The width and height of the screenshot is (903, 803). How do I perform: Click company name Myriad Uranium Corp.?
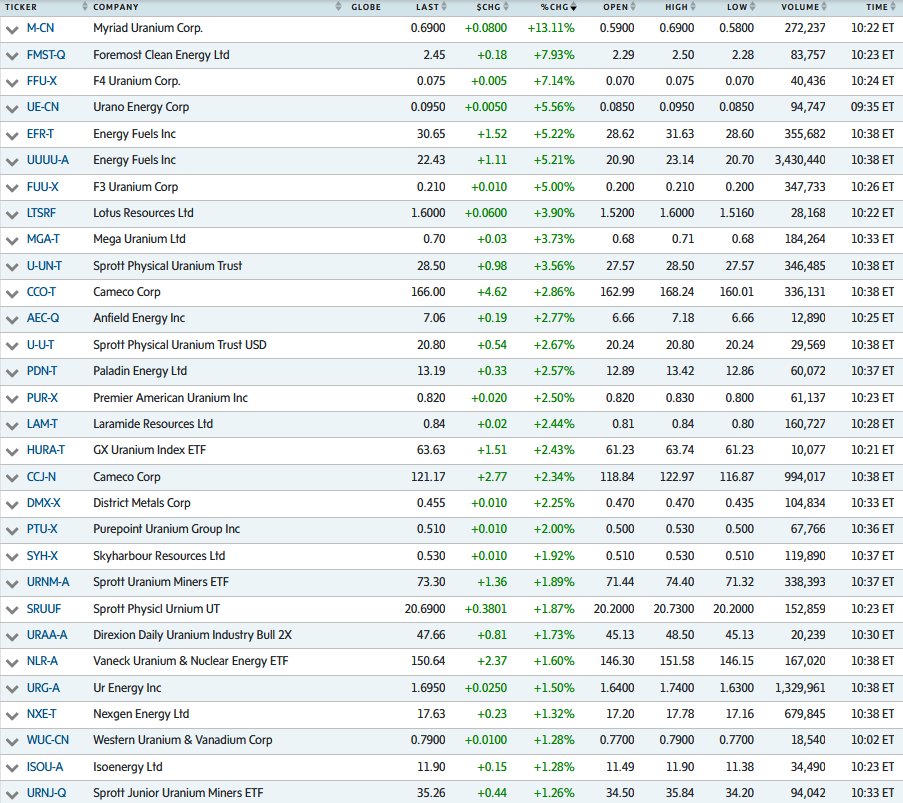(x=147, y=28)
